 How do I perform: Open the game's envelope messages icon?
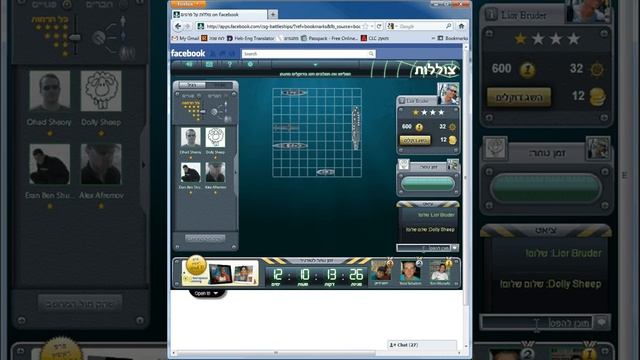pyautogui.click(x=209, y=64)
